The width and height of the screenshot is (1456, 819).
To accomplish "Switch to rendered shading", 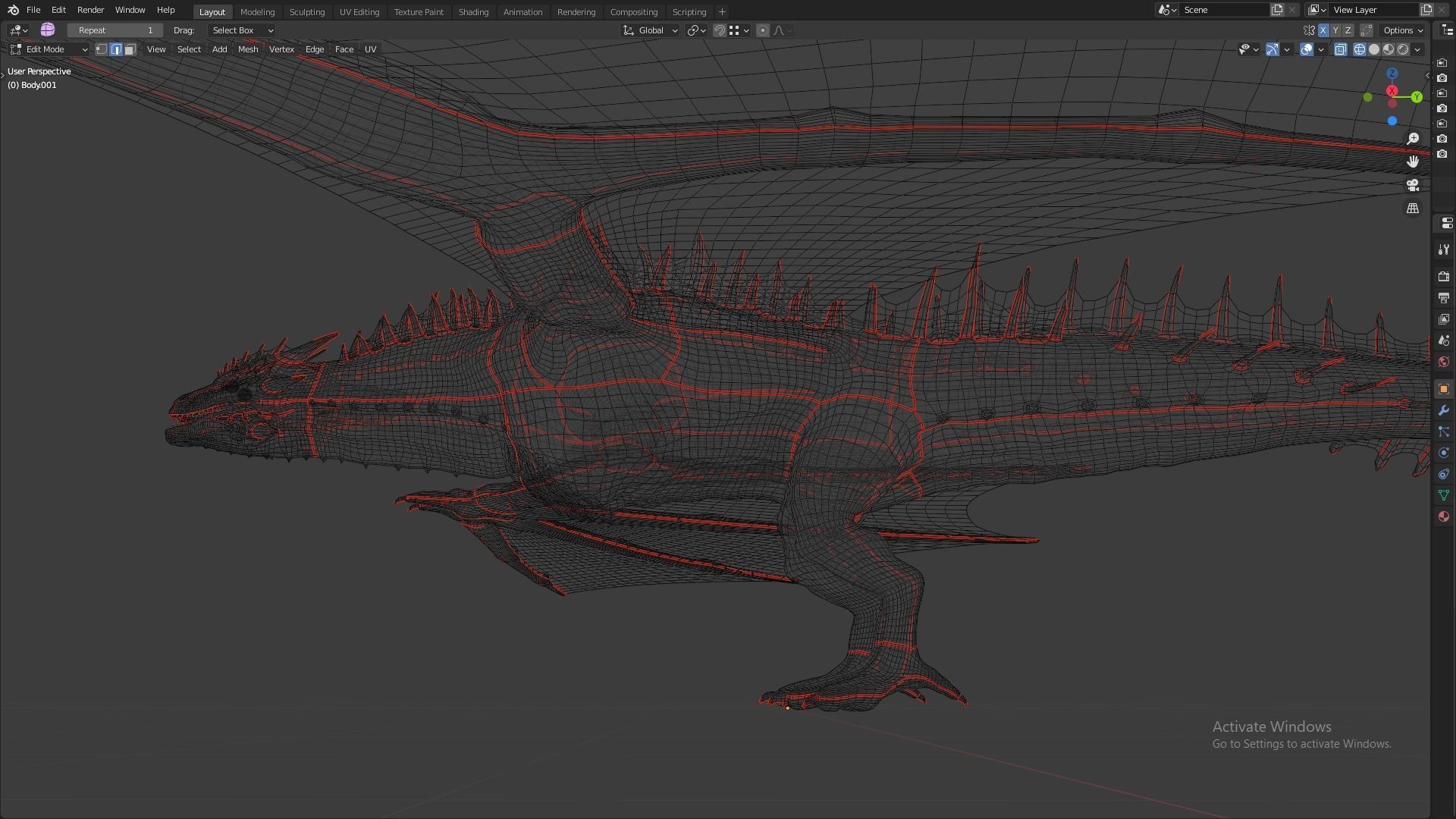I will tap(1403, 49).
